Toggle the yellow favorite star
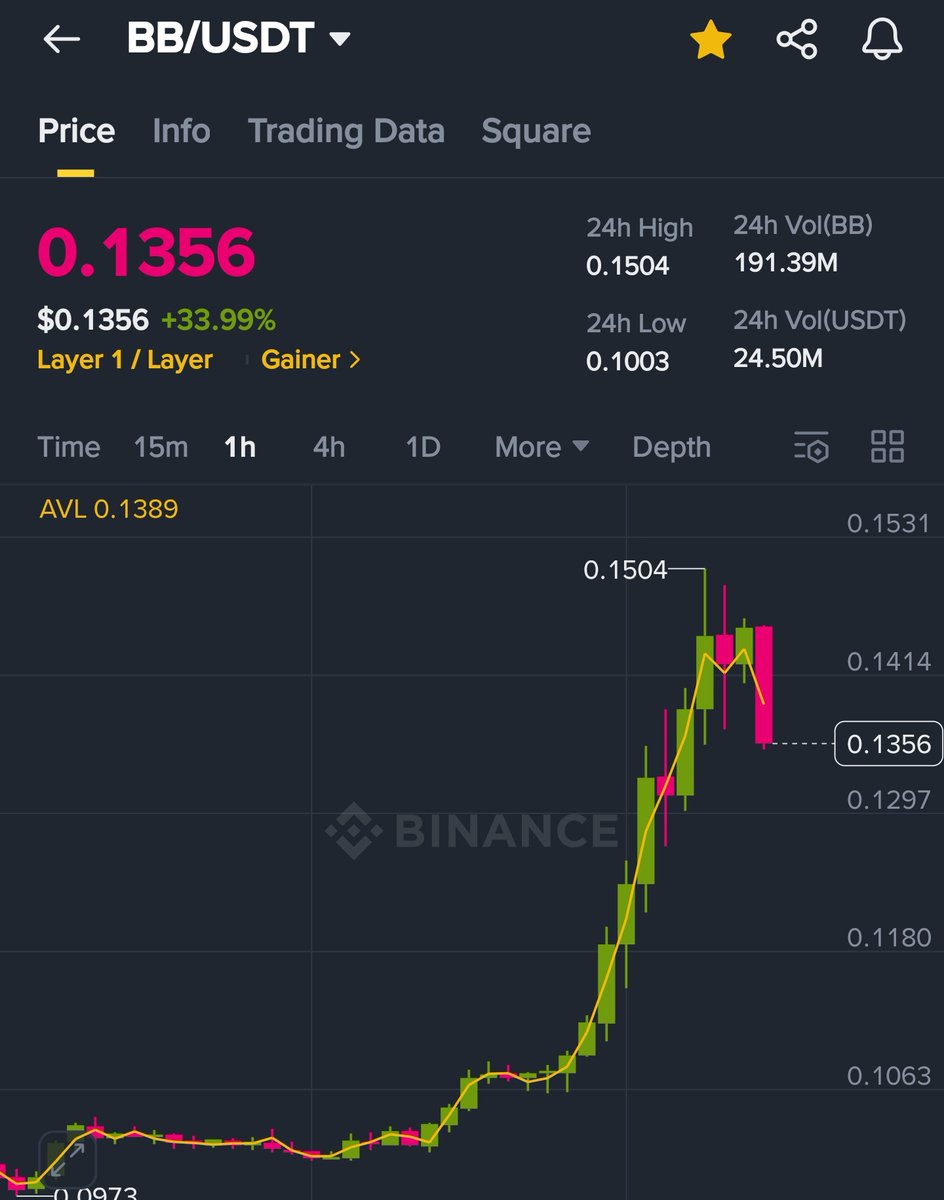This screenshot has width=944, height=1200. pyautogui.click(x=711, y=40)
